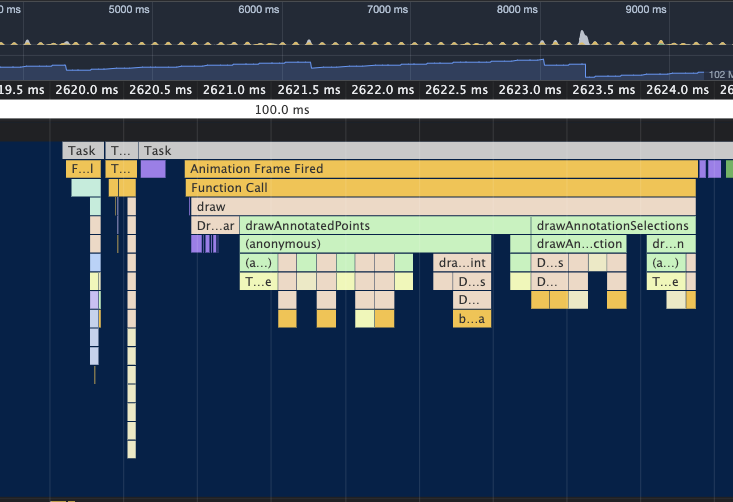Select the drawAnnotationSelections flame bar
The height and width of the screenshot is (502, 733).
[613, 225]
